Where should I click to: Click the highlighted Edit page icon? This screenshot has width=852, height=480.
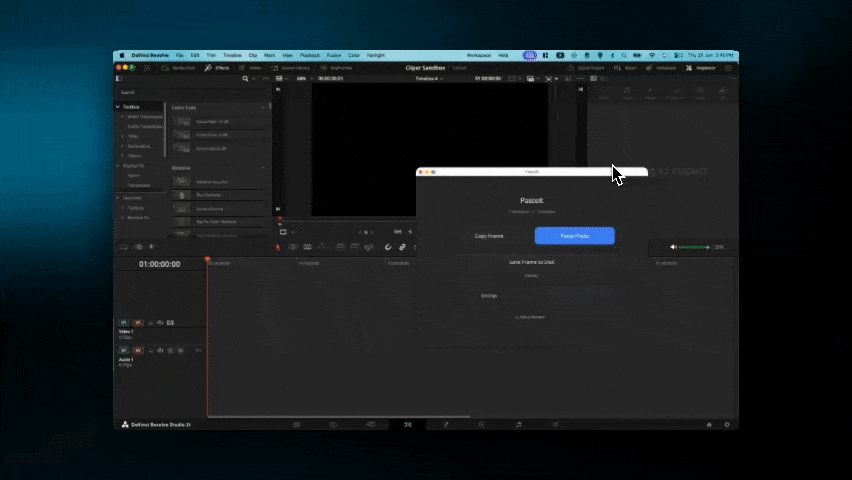(408, 425)
